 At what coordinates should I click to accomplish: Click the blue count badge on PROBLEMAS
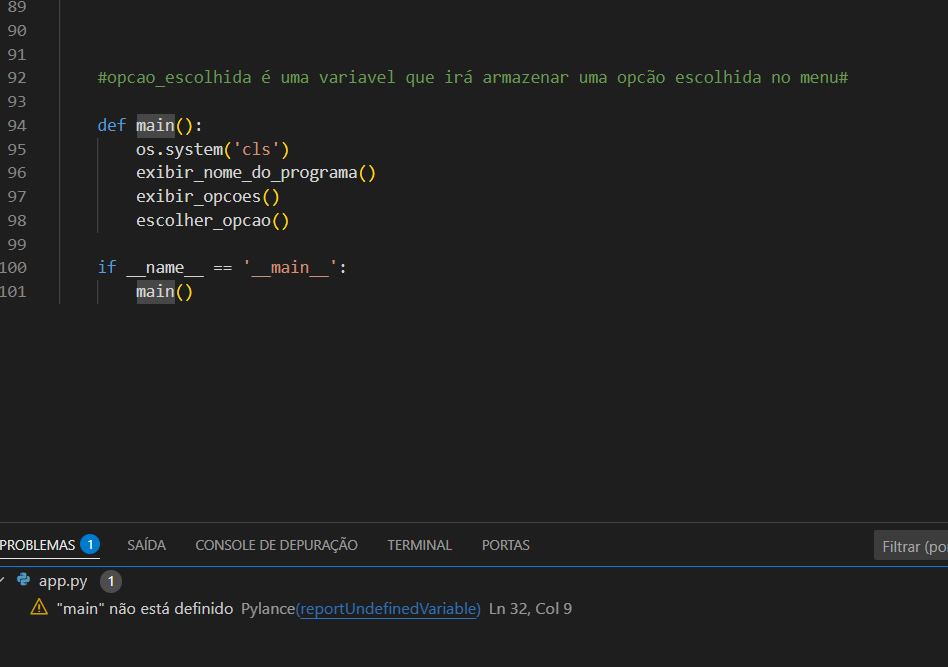coord(90,545)
